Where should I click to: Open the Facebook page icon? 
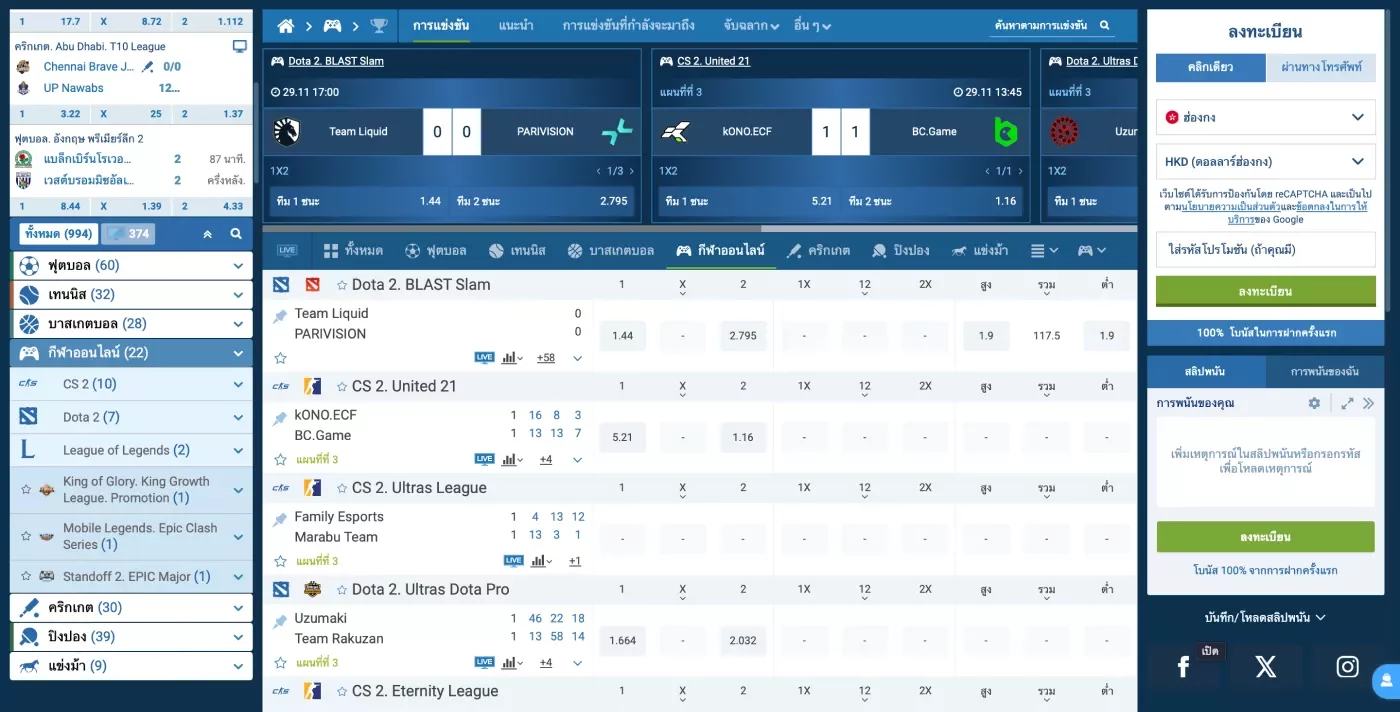1184,667
